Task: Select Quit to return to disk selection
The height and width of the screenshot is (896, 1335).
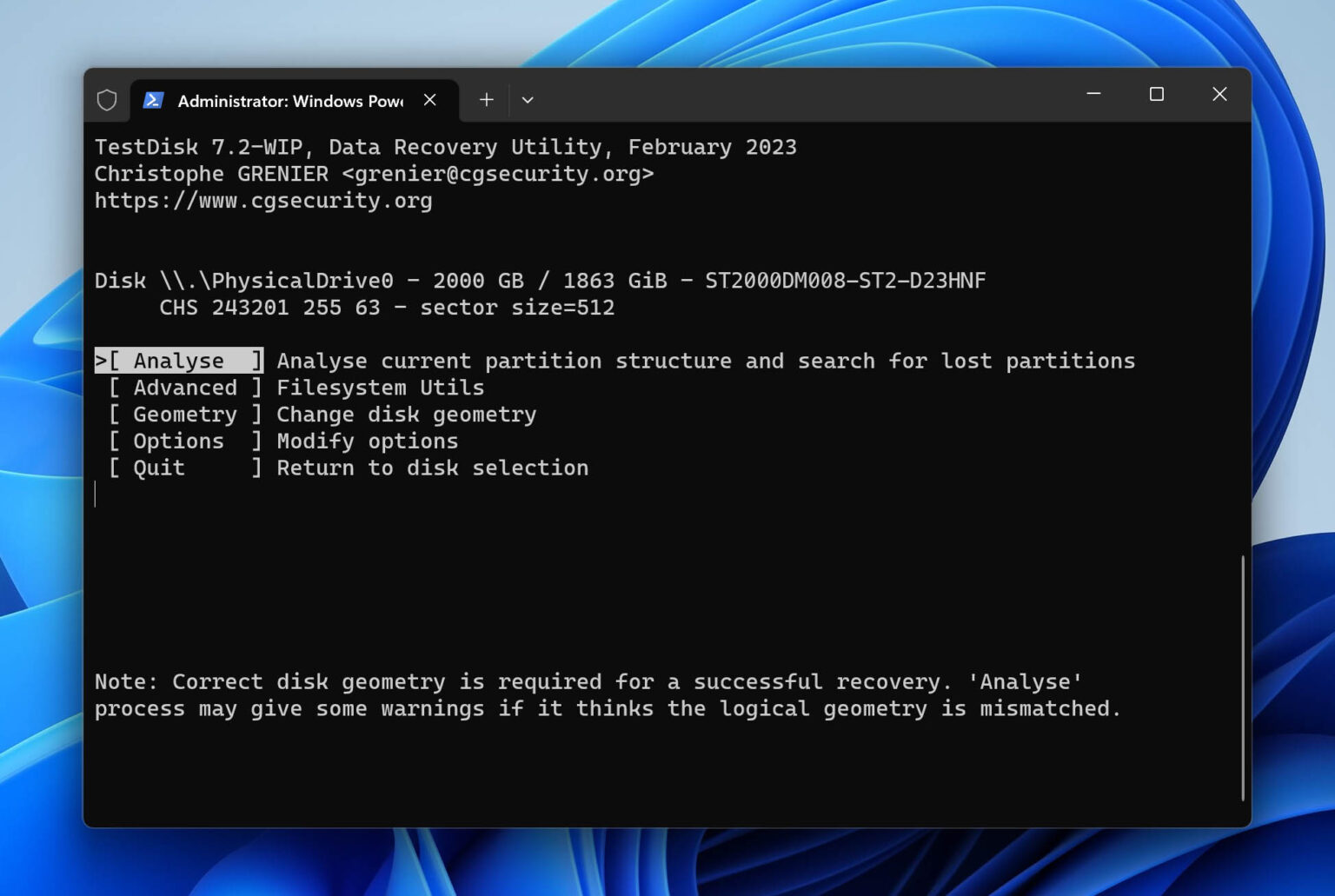Action: pyautogui.click(x=158, y=468)
